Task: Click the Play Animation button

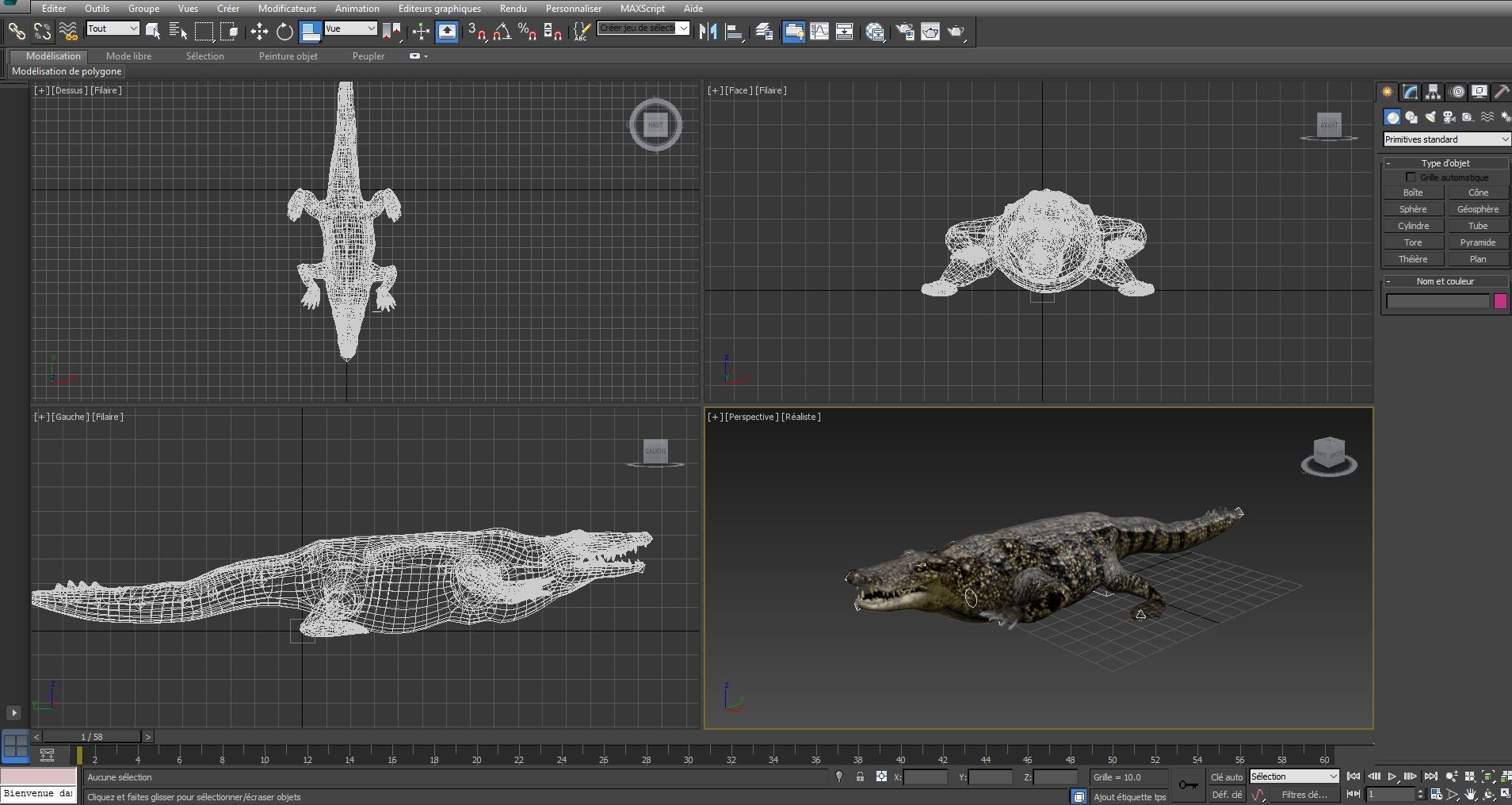Action: [1392, 776]
